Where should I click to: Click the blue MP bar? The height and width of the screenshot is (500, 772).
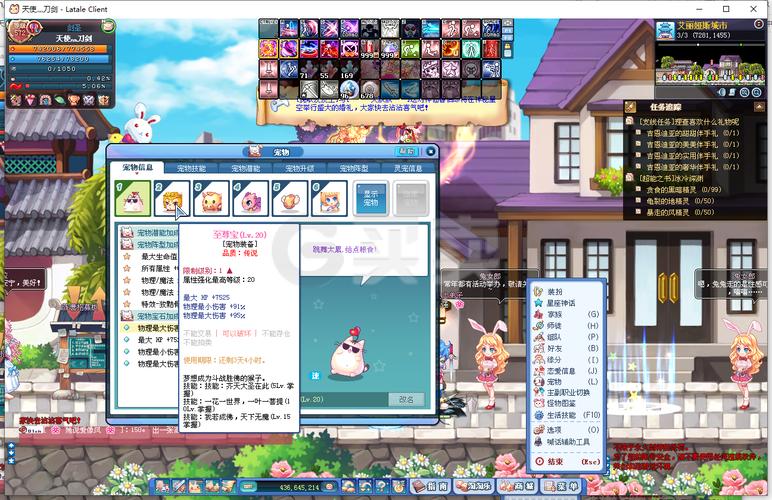pyautogui.click(x=60, y=59)
